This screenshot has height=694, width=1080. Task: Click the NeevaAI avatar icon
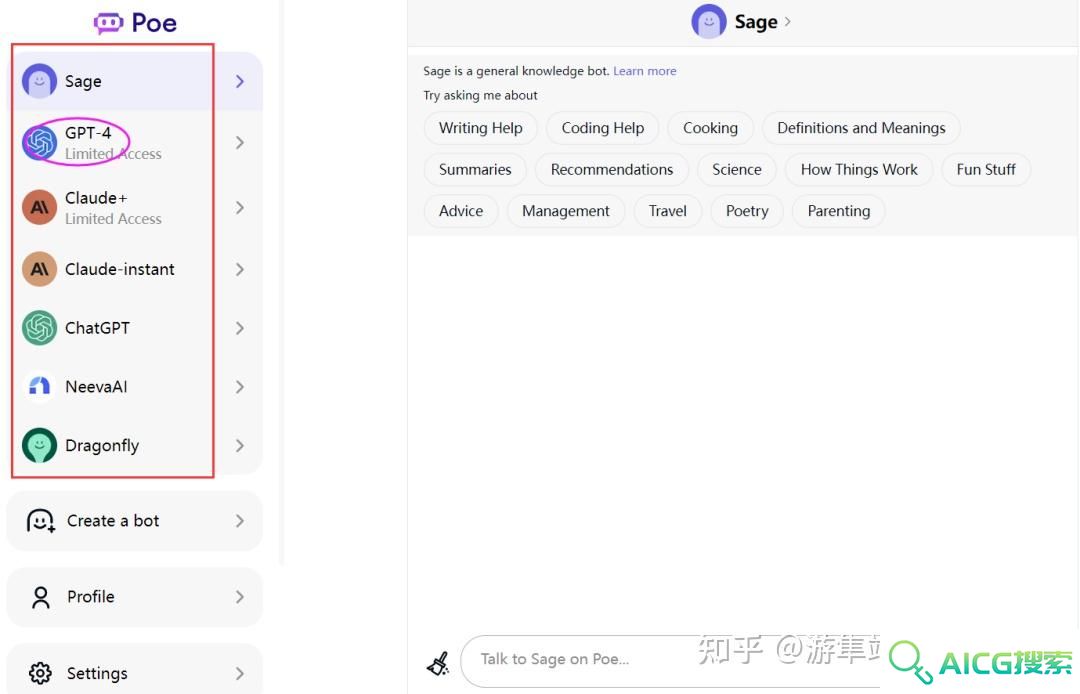[x=39, y=386]
